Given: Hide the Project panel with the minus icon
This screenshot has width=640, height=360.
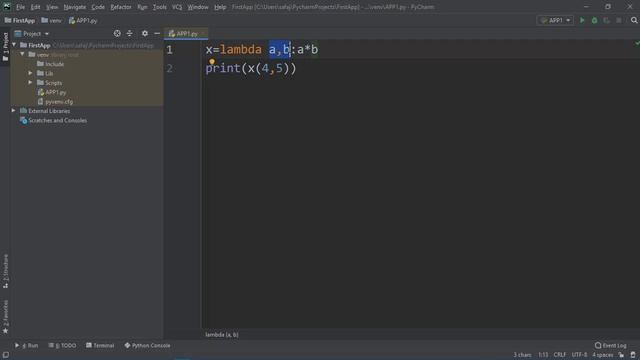Looking at the screenshot, I should point(157,33).
